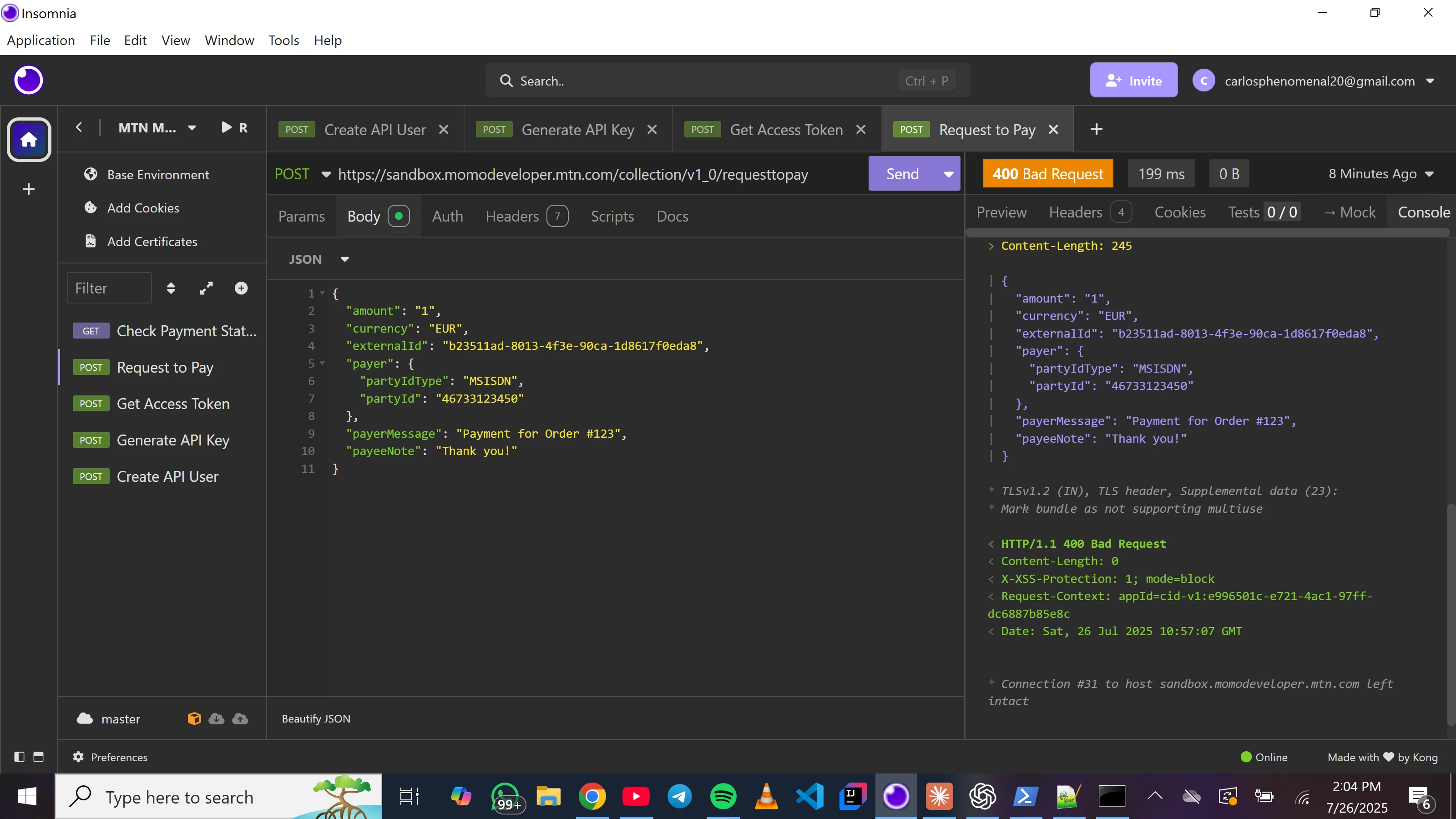Open the MTN M... project dropdown
The height and width of the screenshot is (819, 1456).
coord(157,128)
